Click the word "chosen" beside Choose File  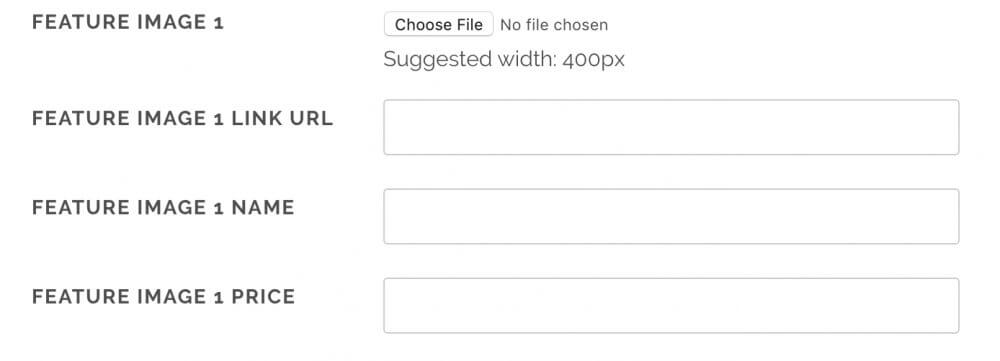[x=580, y=25]
